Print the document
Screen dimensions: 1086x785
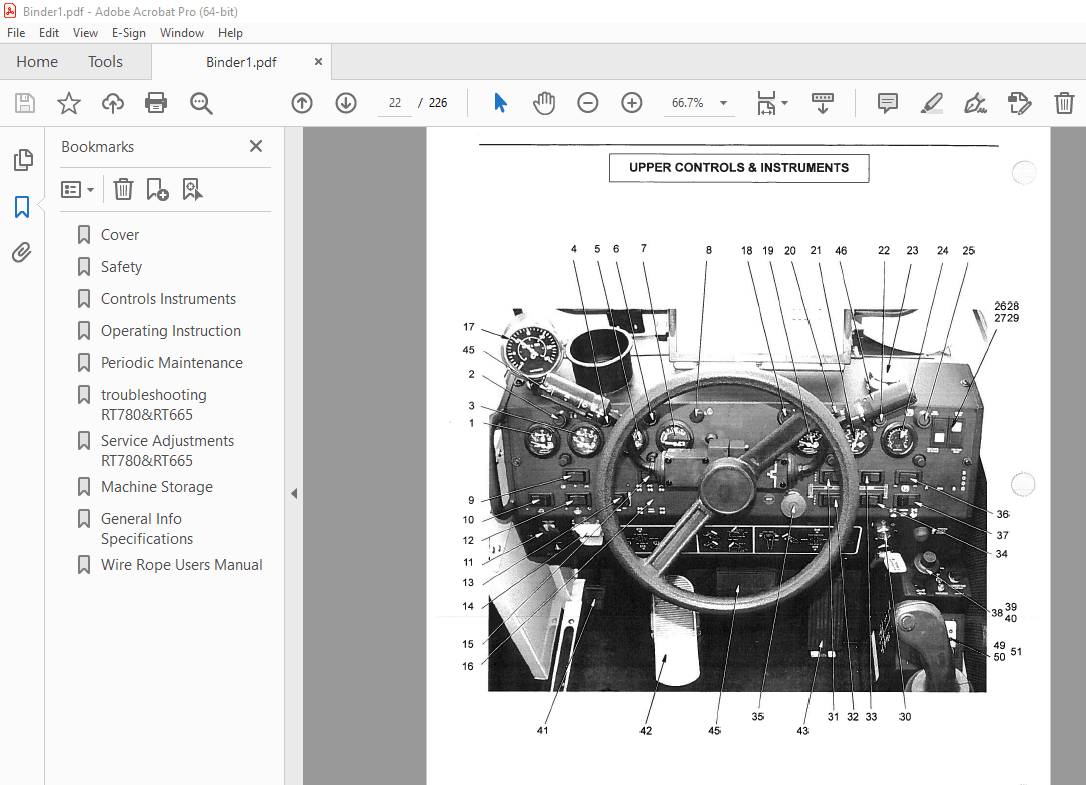tap(157, 102)
